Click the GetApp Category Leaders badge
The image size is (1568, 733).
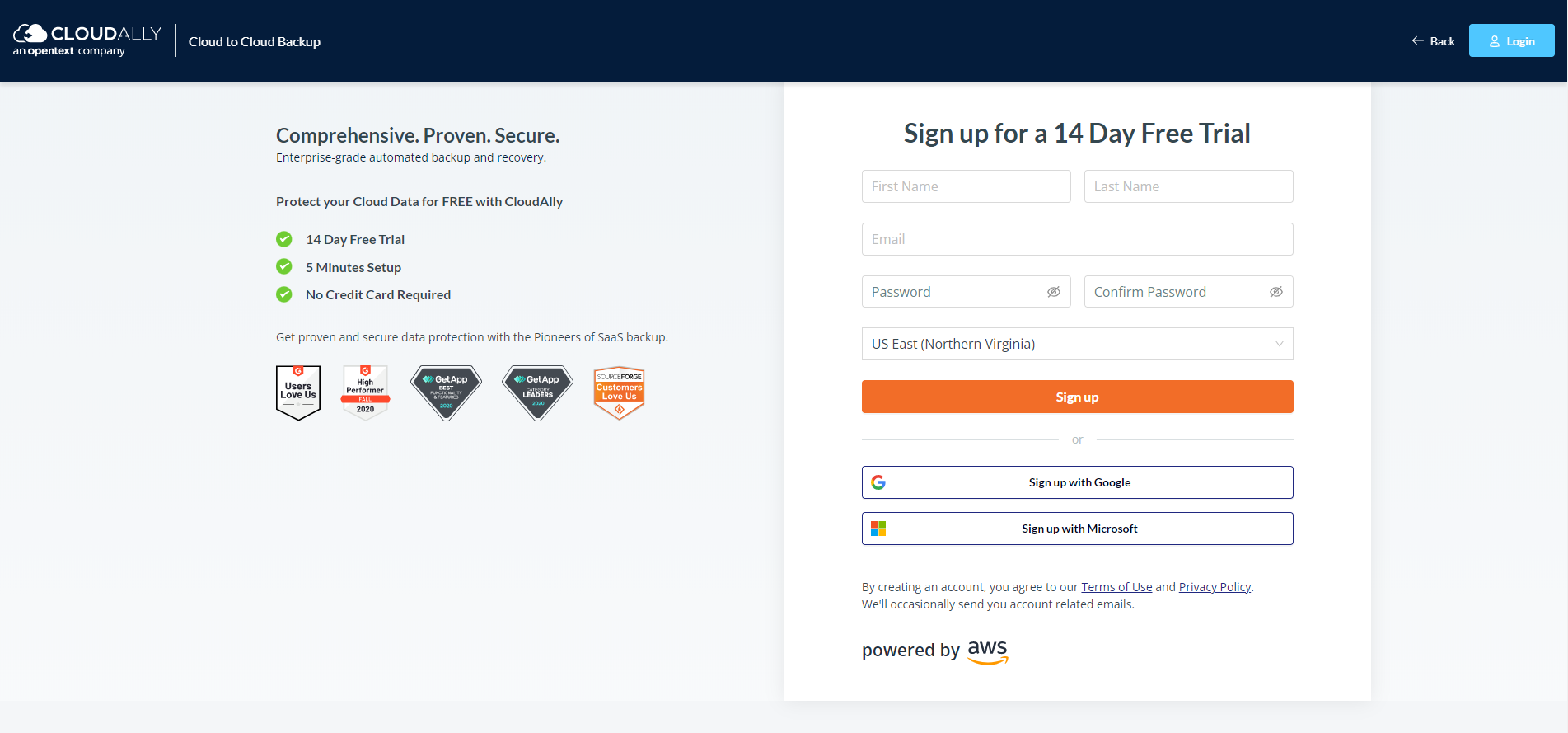[x=537, y=392]
